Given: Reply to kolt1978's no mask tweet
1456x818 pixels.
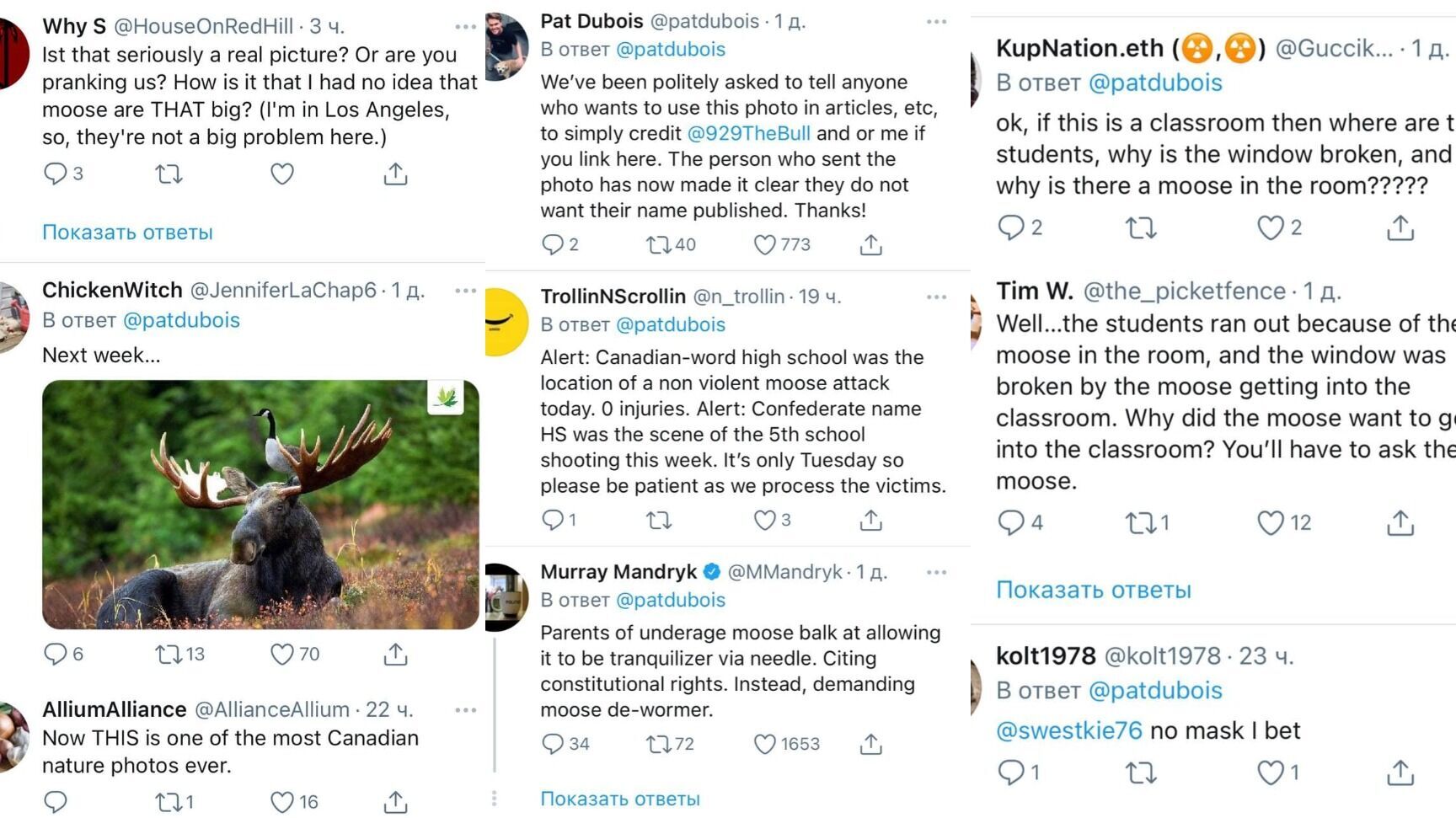Looking at the screenshot, I should coord(1009,772).
